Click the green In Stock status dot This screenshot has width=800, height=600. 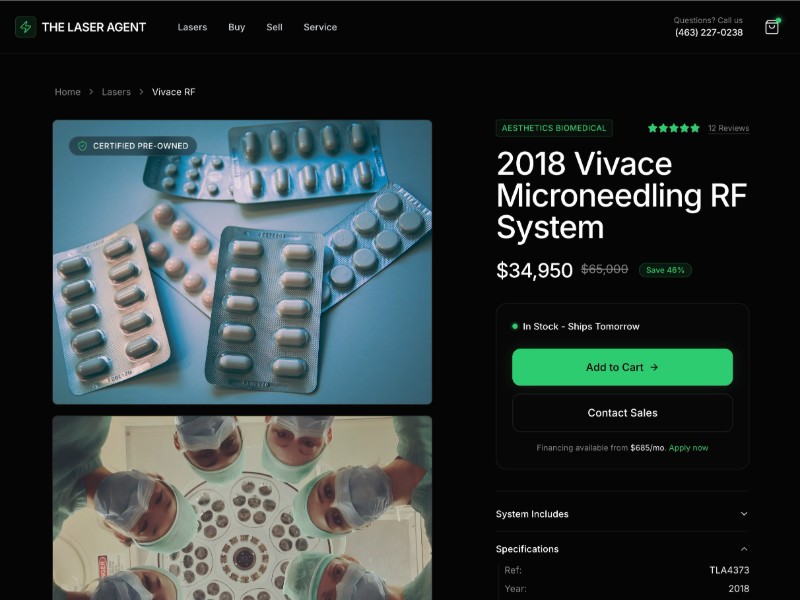(x=514, y=327)
